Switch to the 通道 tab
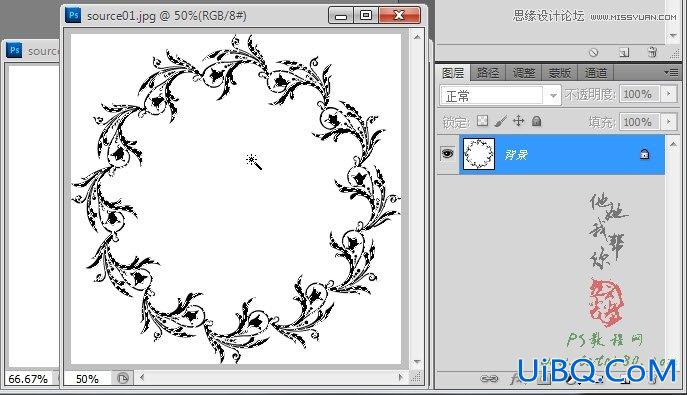 (595, 73)
